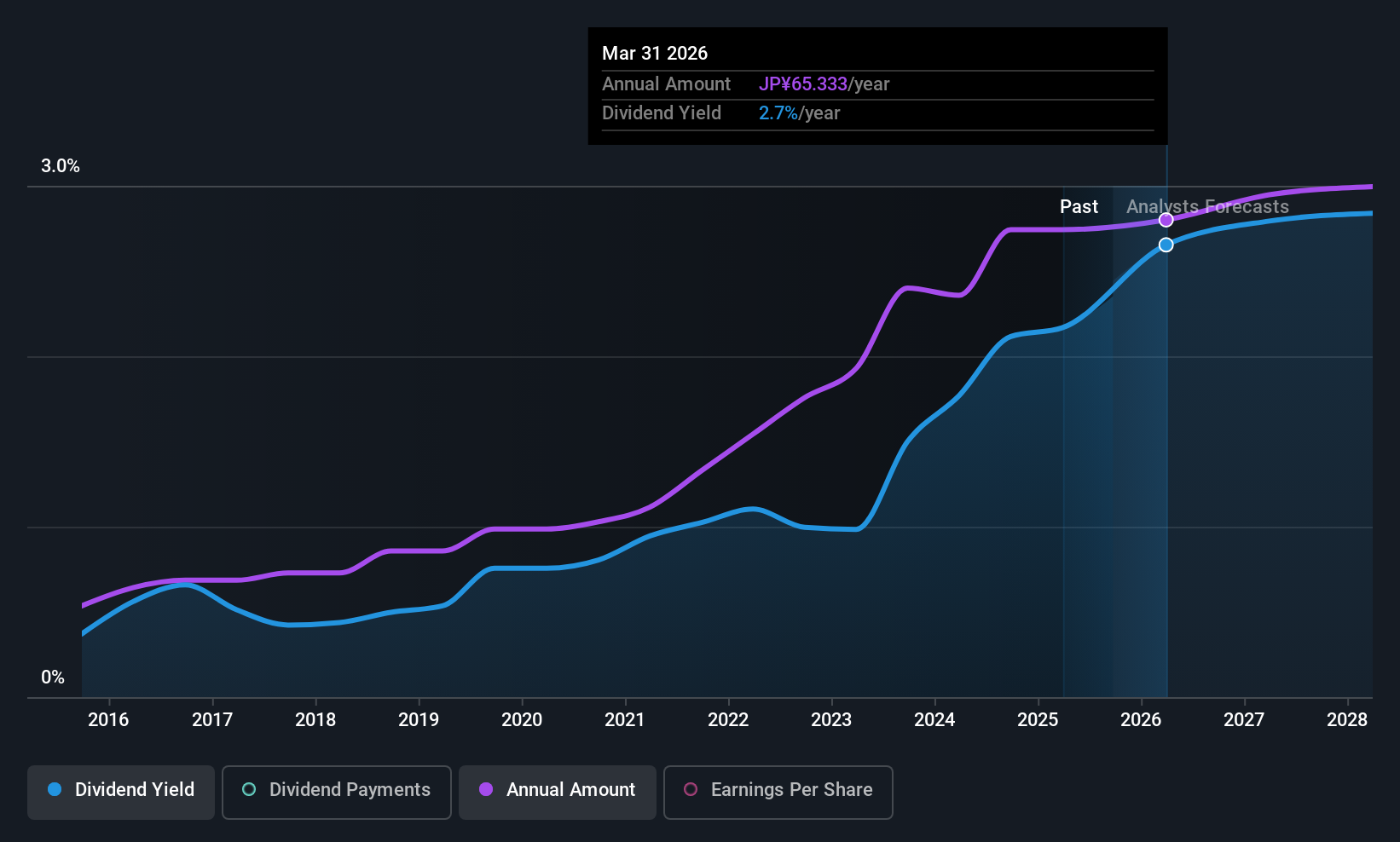Enable the Dividend Payments series
The image size is (1400, 842).
pos(337,793)
